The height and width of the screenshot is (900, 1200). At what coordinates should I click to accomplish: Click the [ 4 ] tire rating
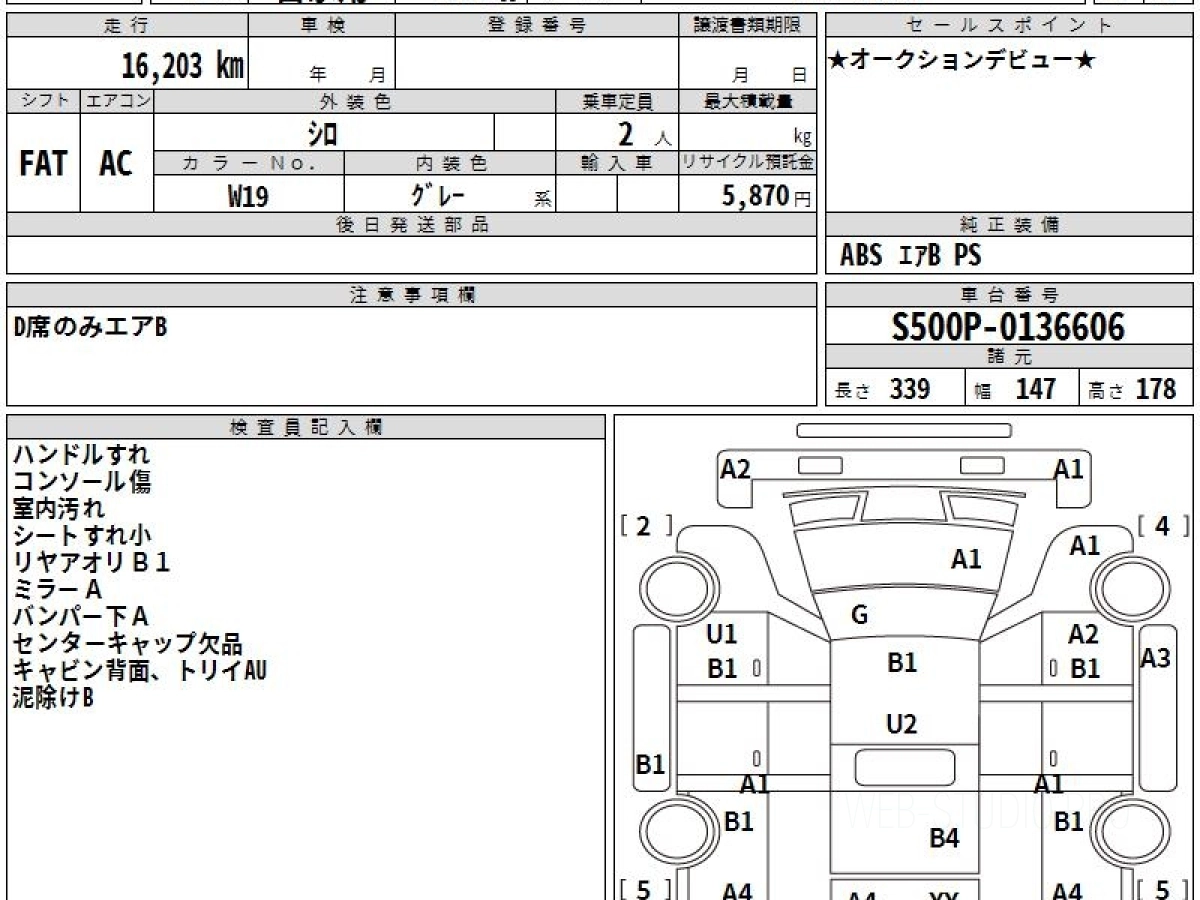click(1165, 527)
